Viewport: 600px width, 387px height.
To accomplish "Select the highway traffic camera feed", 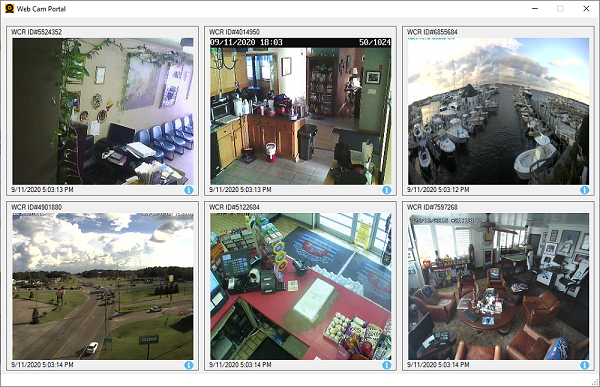I will coord(103,286).
